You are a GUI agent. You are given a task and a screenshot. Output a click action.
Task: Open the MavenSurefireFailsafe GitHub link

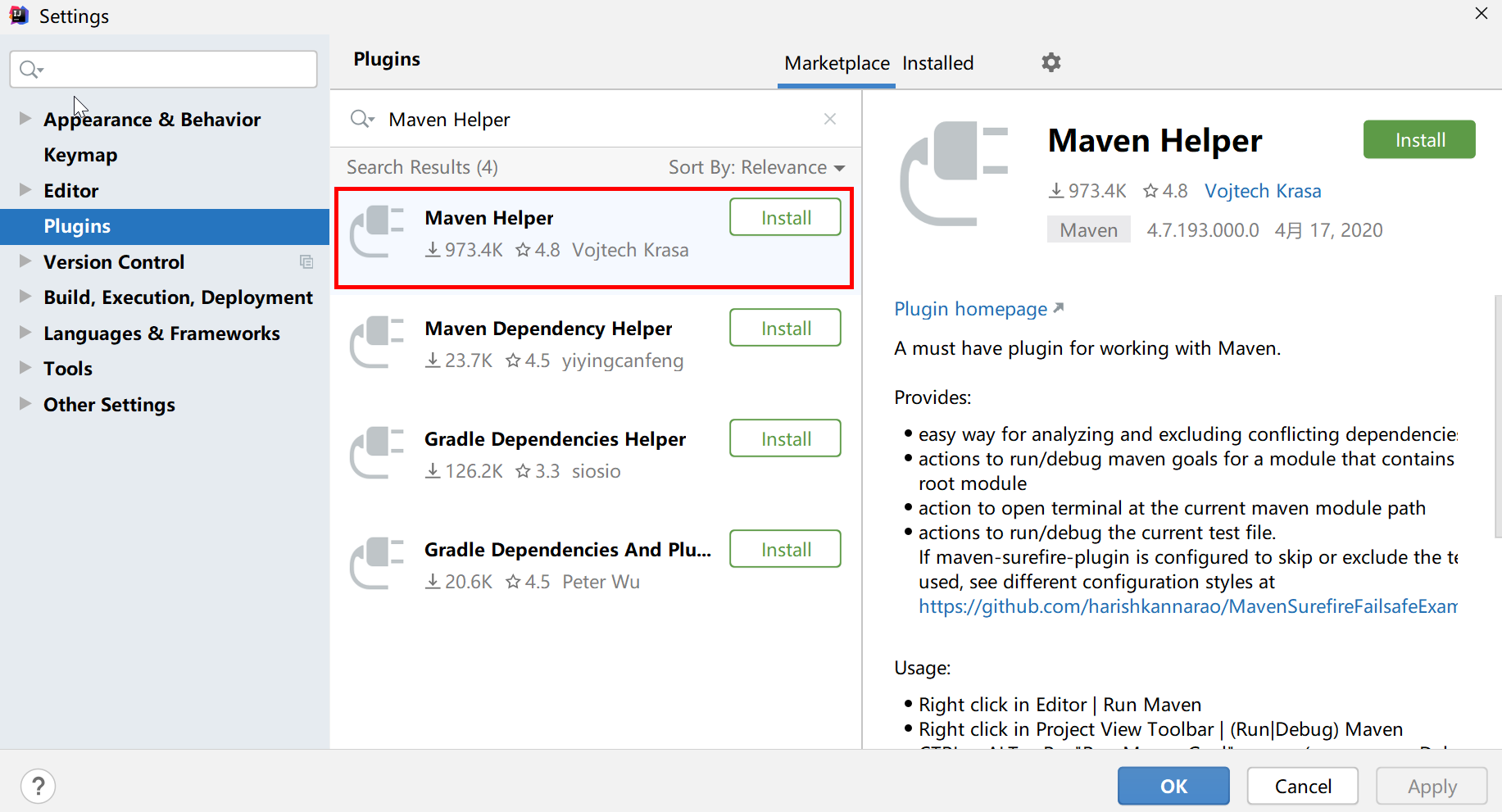pyautogui.click(x=1187, y=606)
